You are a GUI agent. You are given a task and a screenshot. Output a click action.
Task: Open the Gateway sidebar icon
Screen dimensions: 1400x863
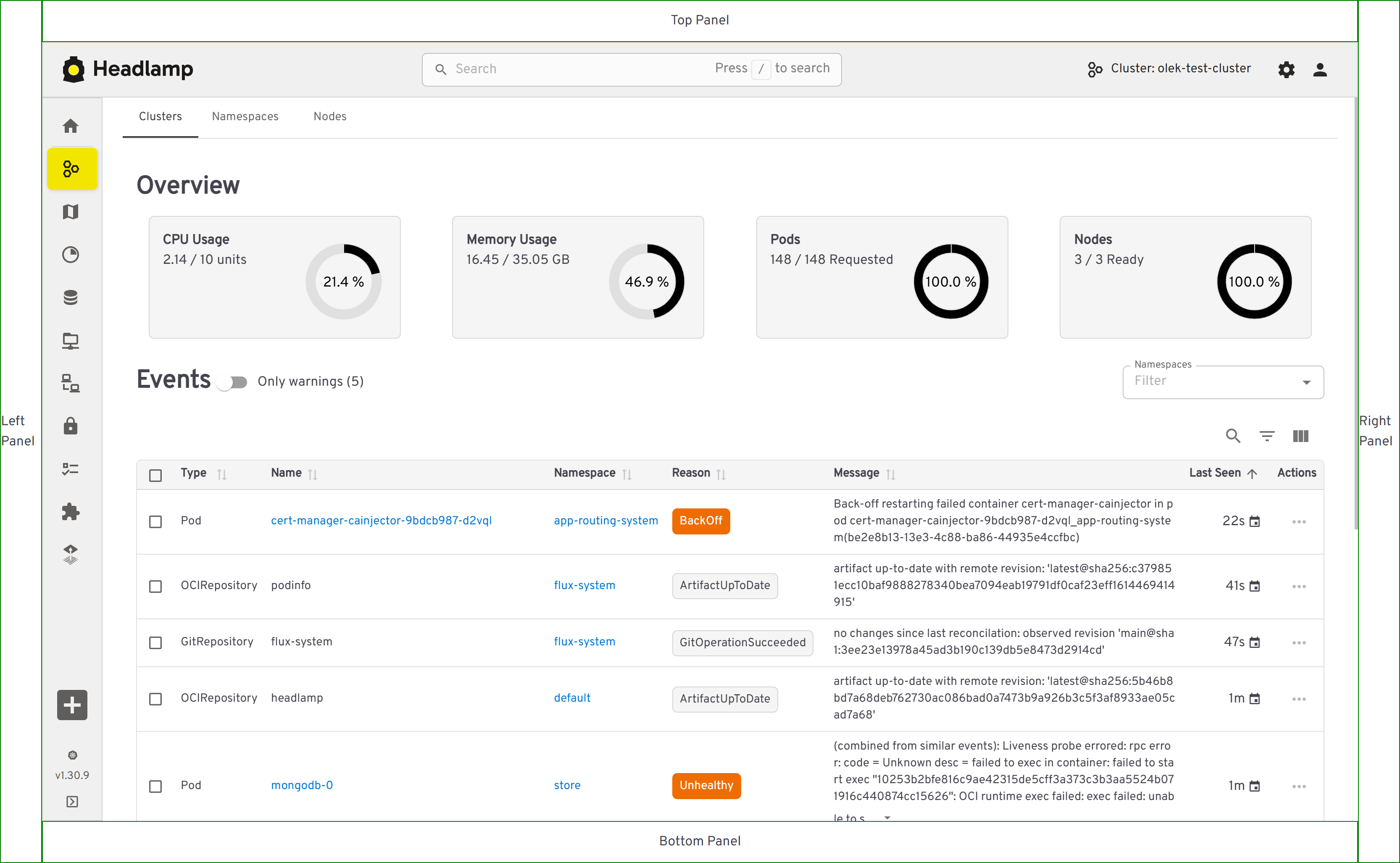tap(71, 383)
